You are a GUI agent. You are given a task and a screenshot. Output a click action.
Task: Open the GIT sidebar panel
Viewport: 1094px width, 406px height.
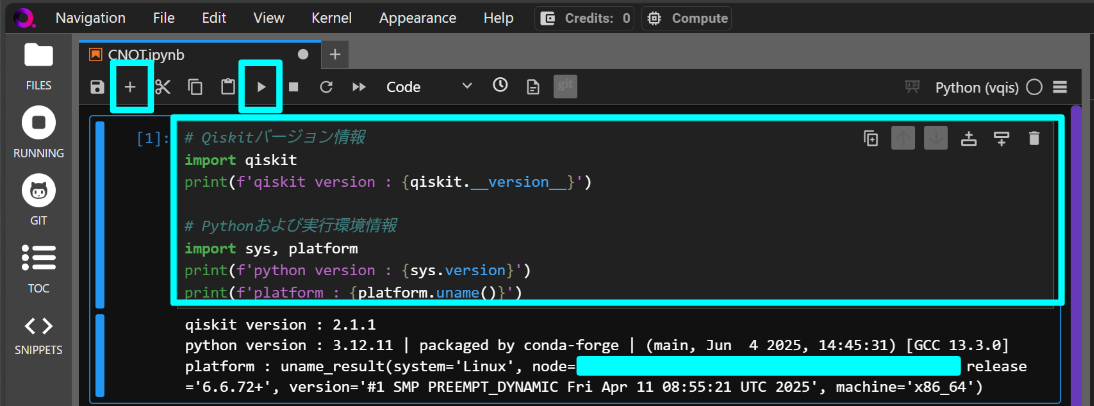point(39,200)
